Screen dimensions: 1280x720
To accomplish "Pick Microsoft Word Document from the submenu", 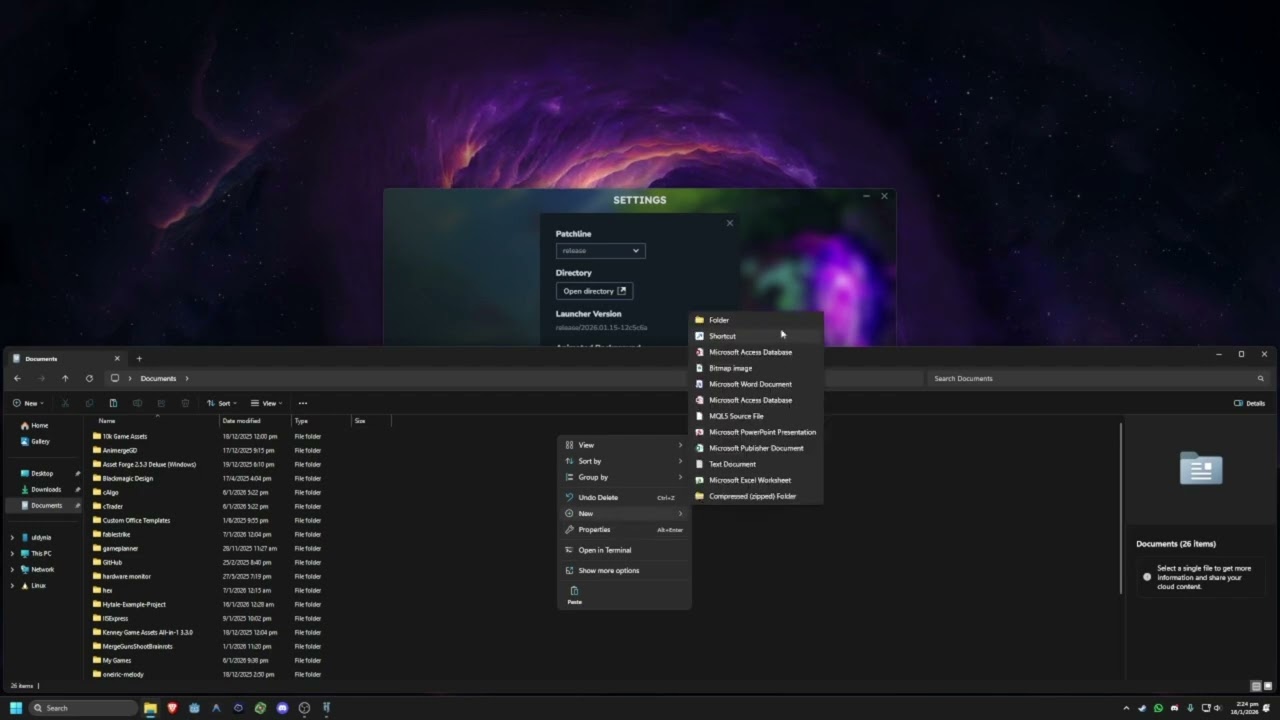I will pos(756,384).
